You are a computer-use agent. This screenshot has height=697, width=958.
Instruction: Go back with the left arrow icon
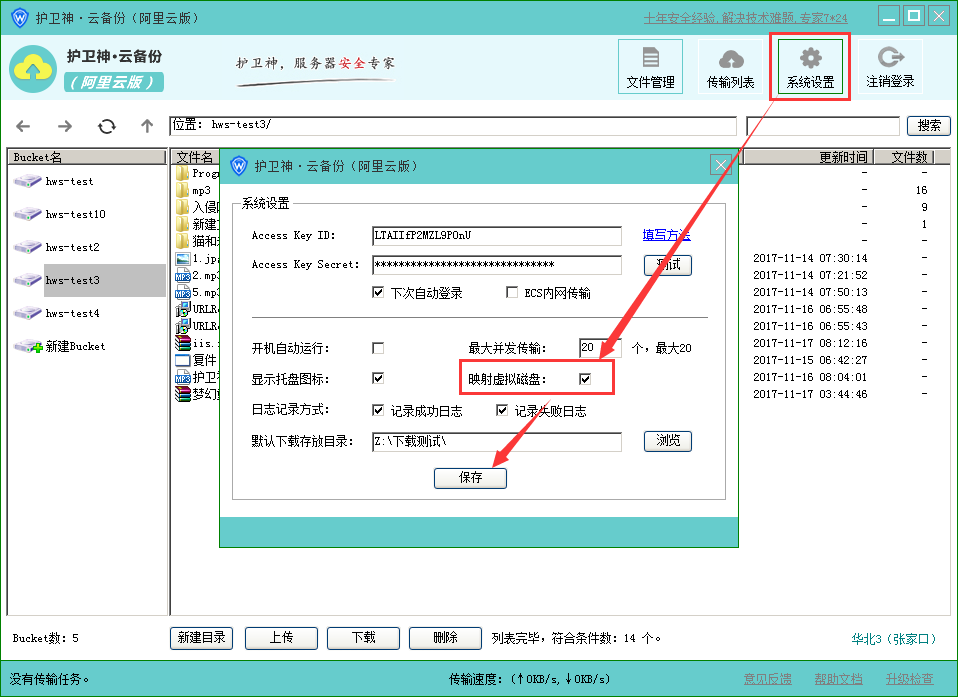point(24,126)
